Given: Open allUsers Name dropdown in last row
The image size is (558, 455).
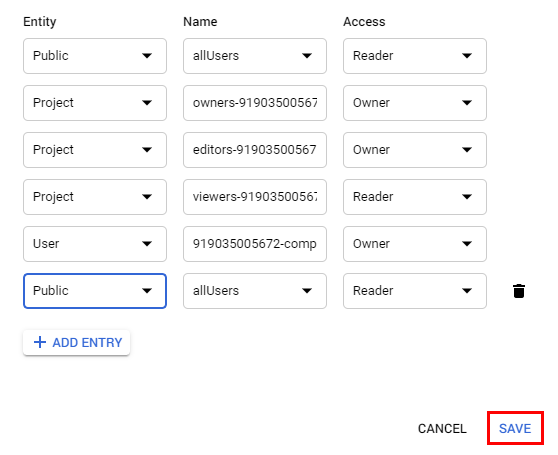Looking at the screenshot, I should (255, 291).
